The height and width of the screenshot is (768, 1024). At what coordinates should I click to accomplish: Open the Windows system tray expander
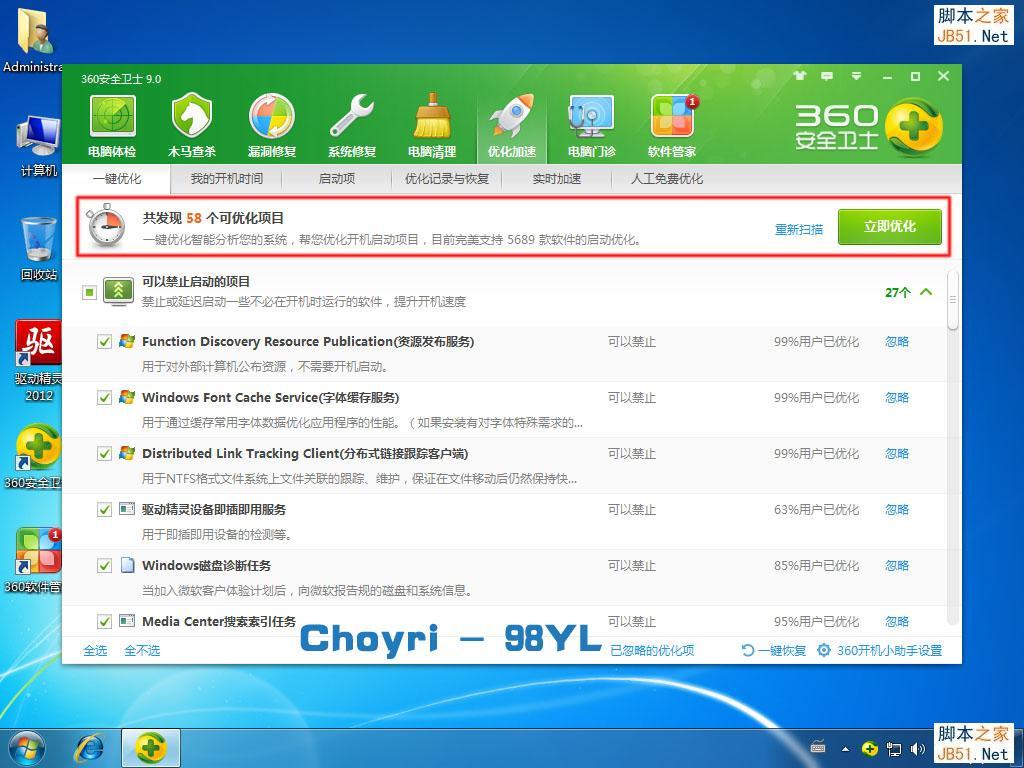point(846,748)
